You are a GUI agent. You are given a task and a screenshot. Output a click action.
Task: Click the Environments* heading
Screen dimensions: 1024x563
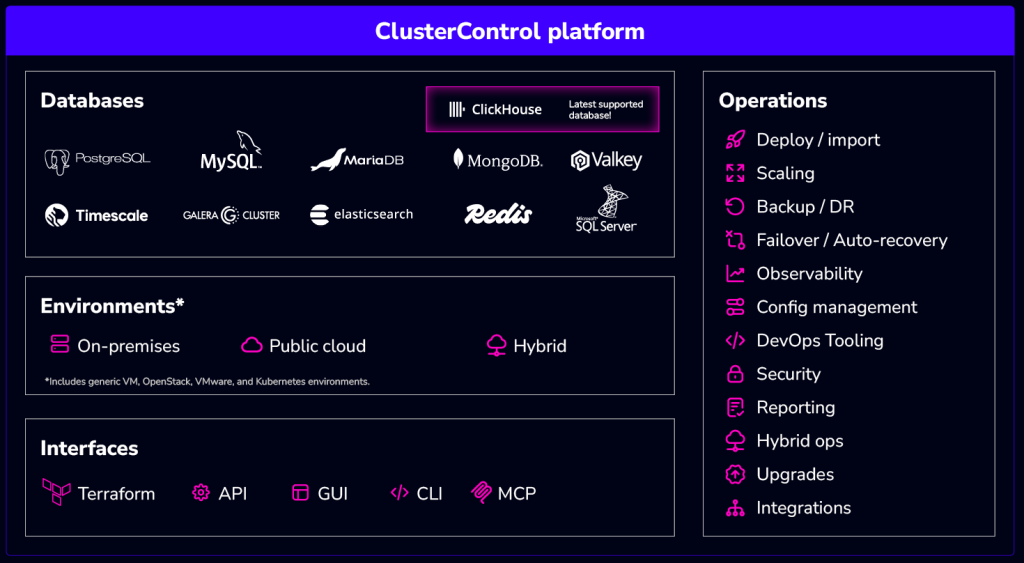pos(112,306)
